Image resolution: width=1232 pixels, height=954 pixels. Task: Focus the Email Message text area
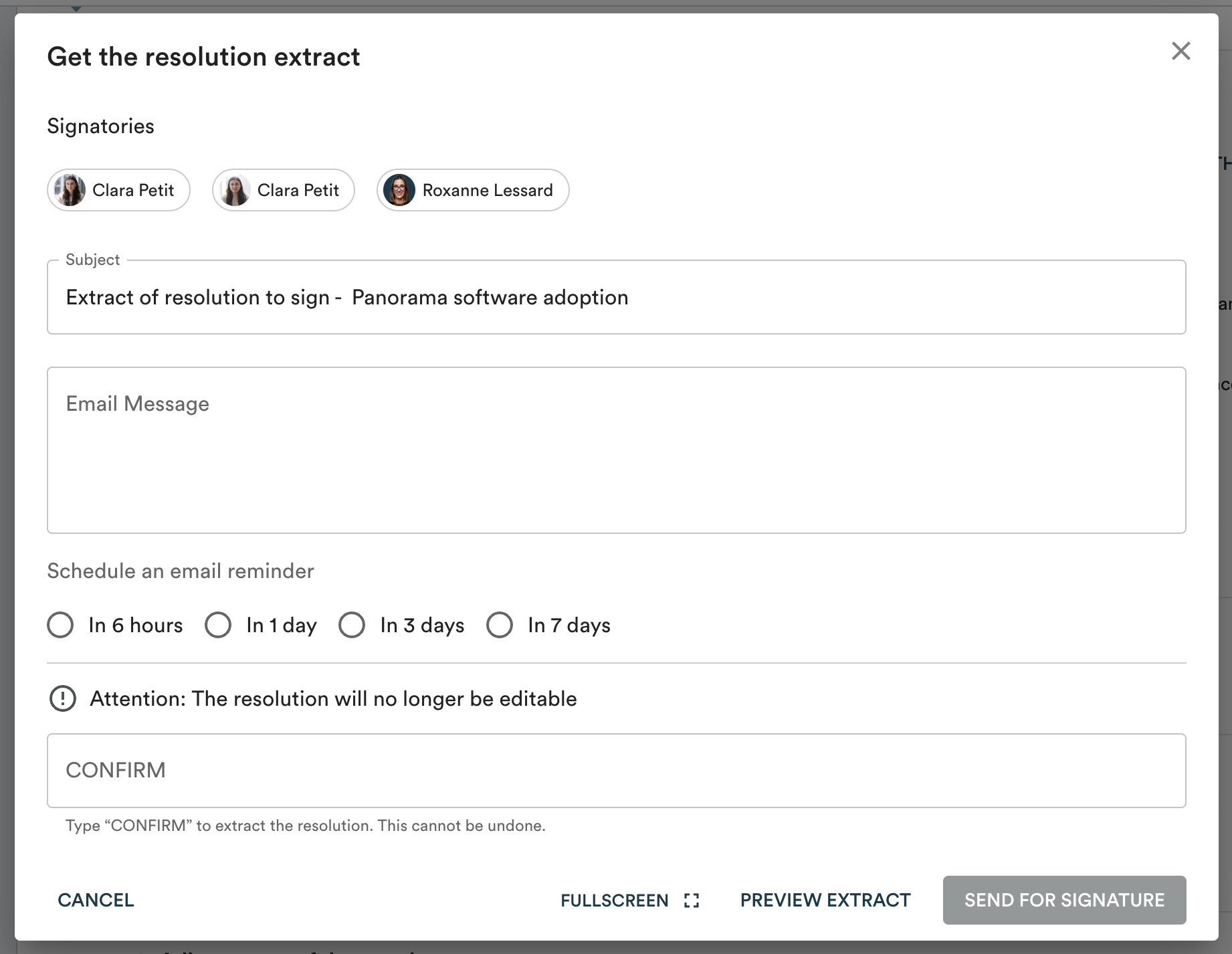click(x=615, y=450)
